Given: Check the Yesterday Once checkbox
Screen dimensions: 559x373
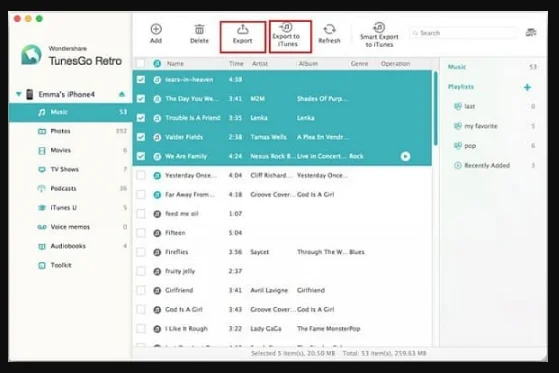Looking at the screenshot, I should pos(141,175).
